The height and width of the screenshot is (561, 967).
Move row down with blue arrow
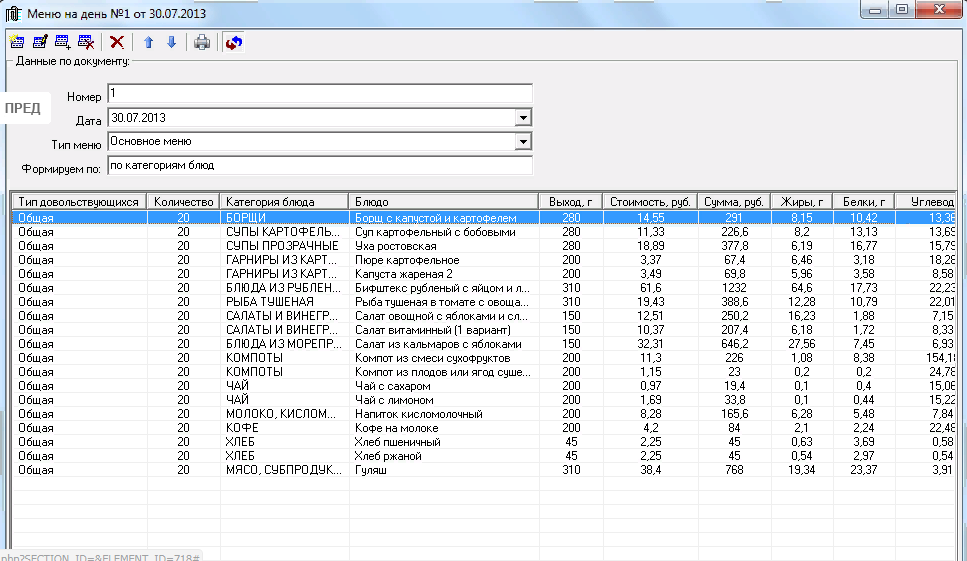[x=171, y=42]
